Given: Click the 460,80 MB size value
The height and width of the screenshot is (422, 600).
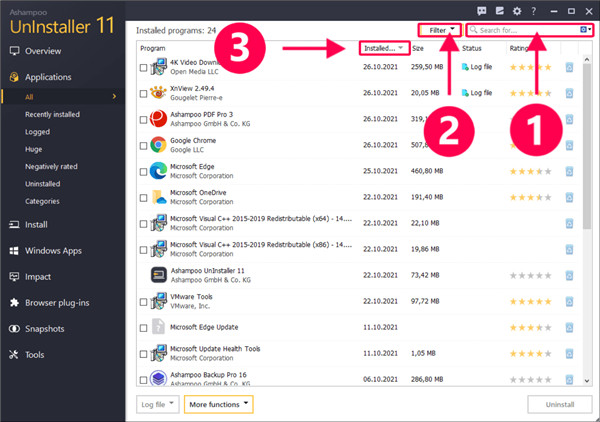Looking at the screenshot, I should coord(427,171).
